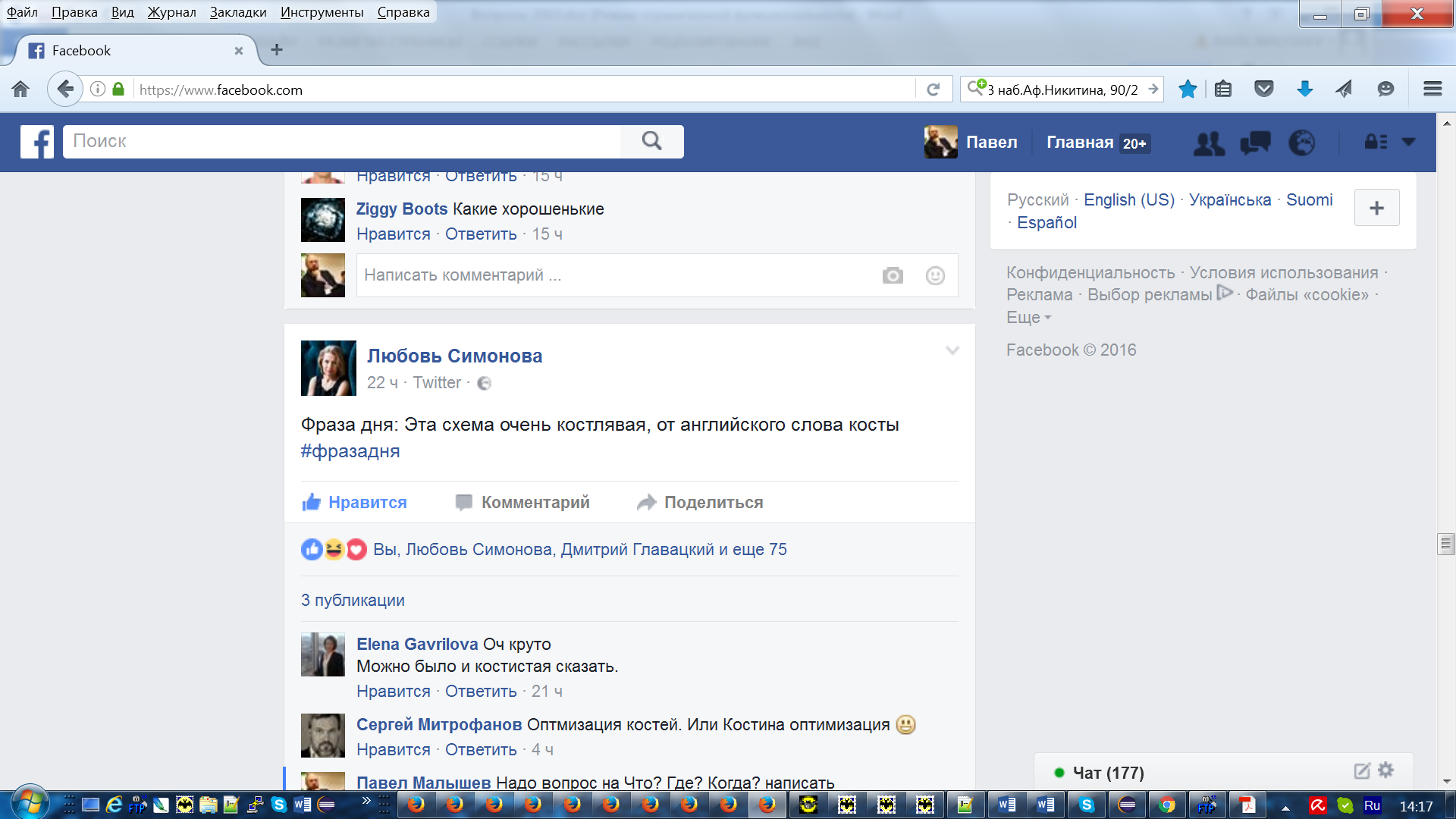Image resolution: width=1456 pixels, height=819 pixels.
Task: Click the Нравится button on Симонова's post
Action: (354, 502)
